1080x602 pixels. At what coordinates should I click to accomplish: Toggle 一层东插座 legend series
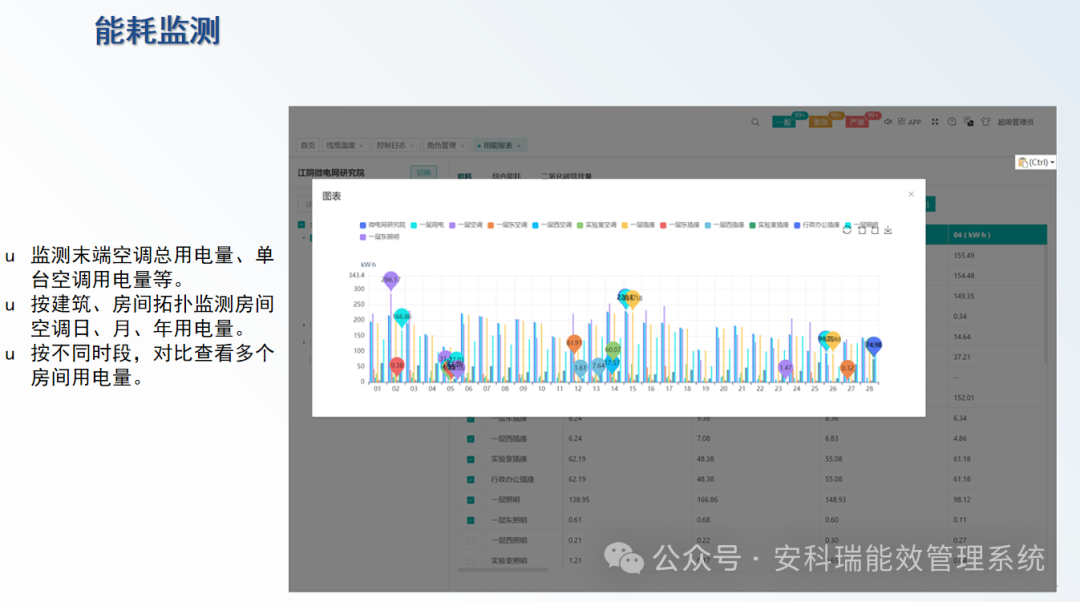click(680, 225)
